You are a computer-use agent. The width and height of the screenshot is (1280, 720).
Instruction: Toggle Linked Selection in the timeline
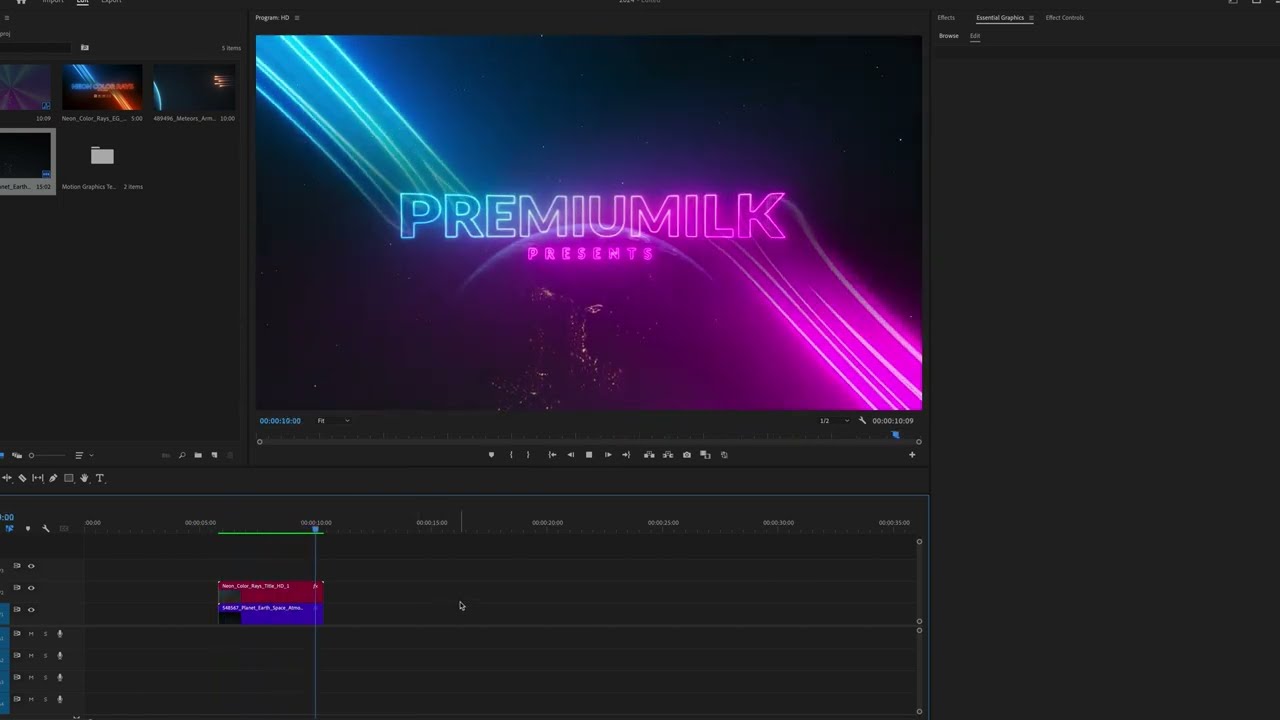(9, 528)
